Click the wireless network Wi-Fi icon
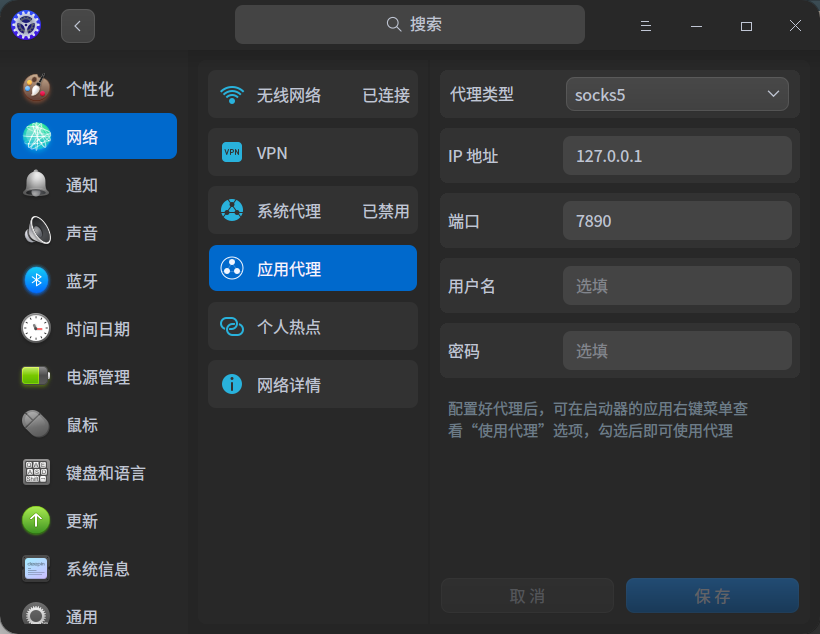820x634 pixels. [232, 95]
